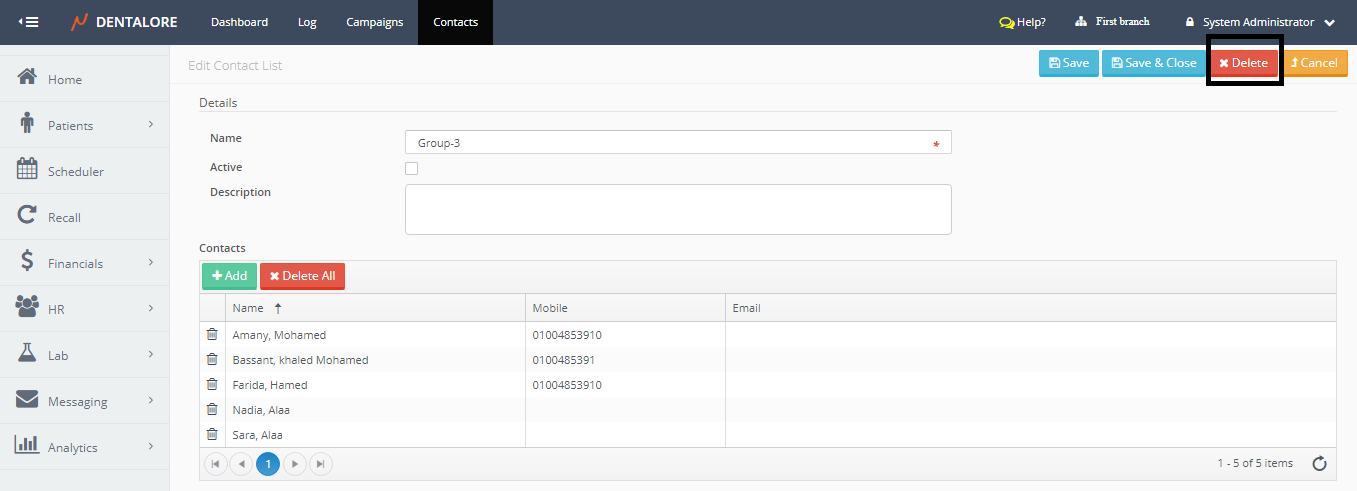
Task: Expand the Patients sidebar menu
Action: [84, 125]
